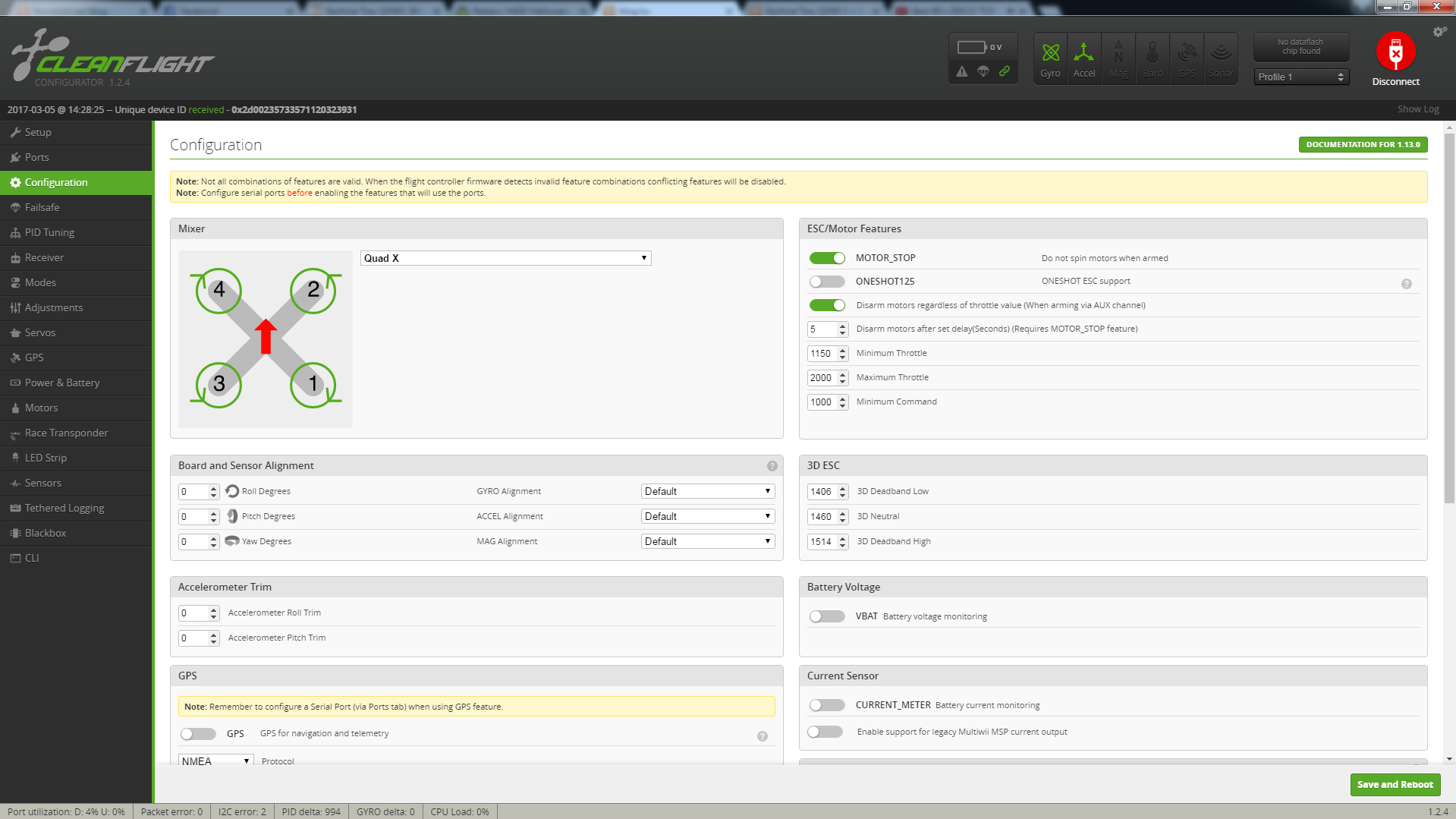Click Save and Reboot button

point(1395,784)
